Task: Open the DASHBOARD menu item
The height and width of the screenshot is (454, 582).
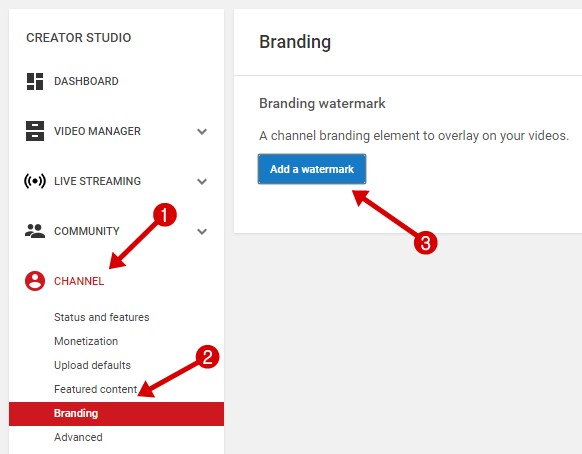Action: 86,81
